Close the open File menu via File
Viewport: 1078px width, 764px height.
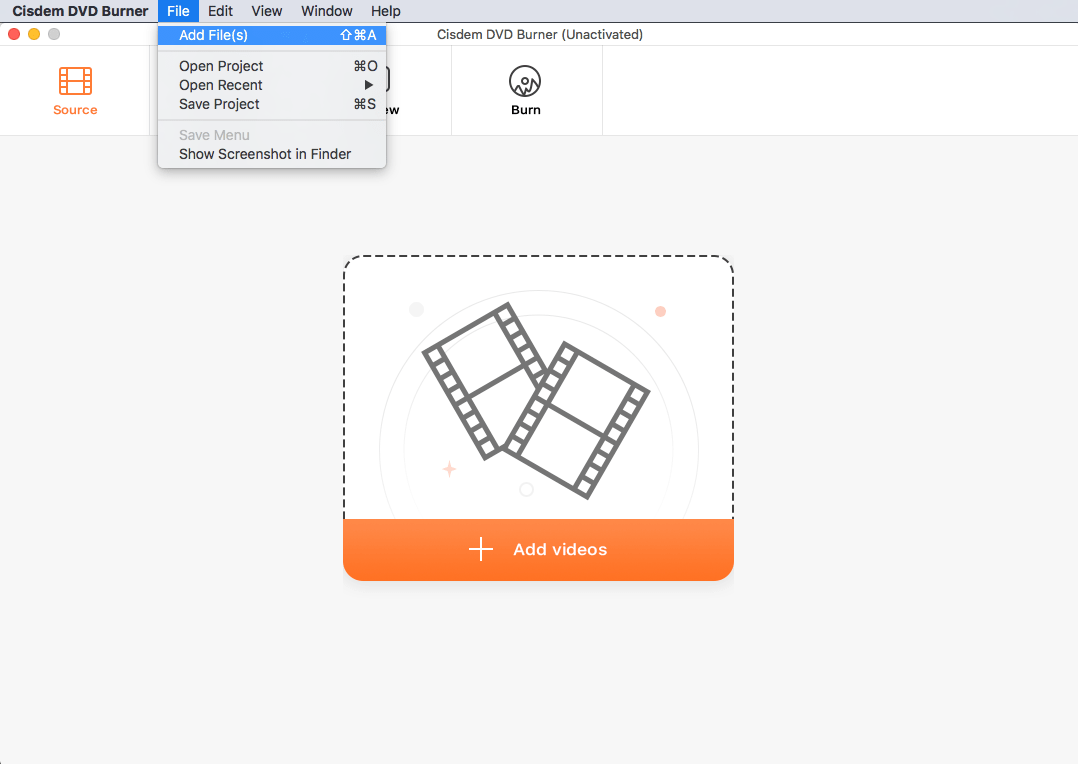tap(178, 11)
